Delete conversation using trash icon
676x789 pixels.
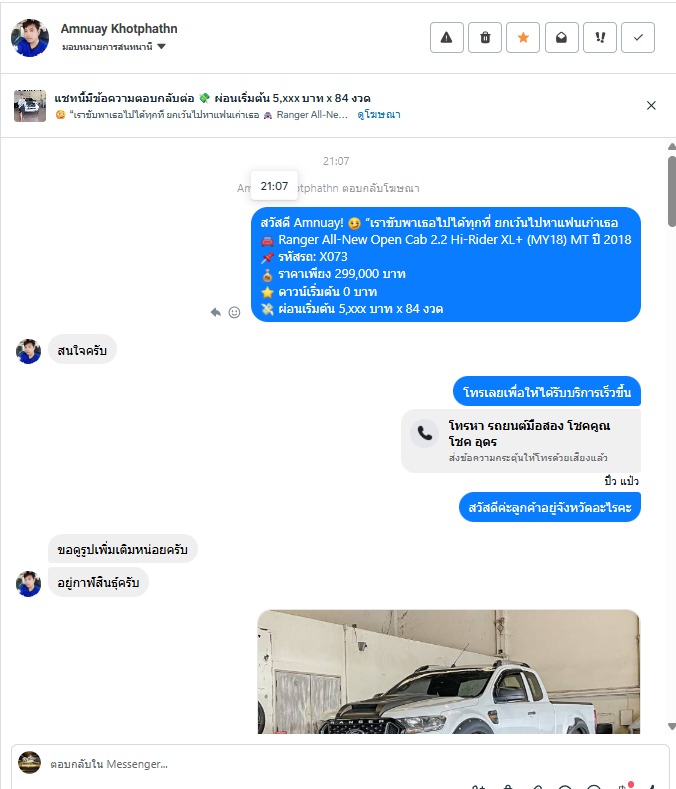click(x=485, y=38)
